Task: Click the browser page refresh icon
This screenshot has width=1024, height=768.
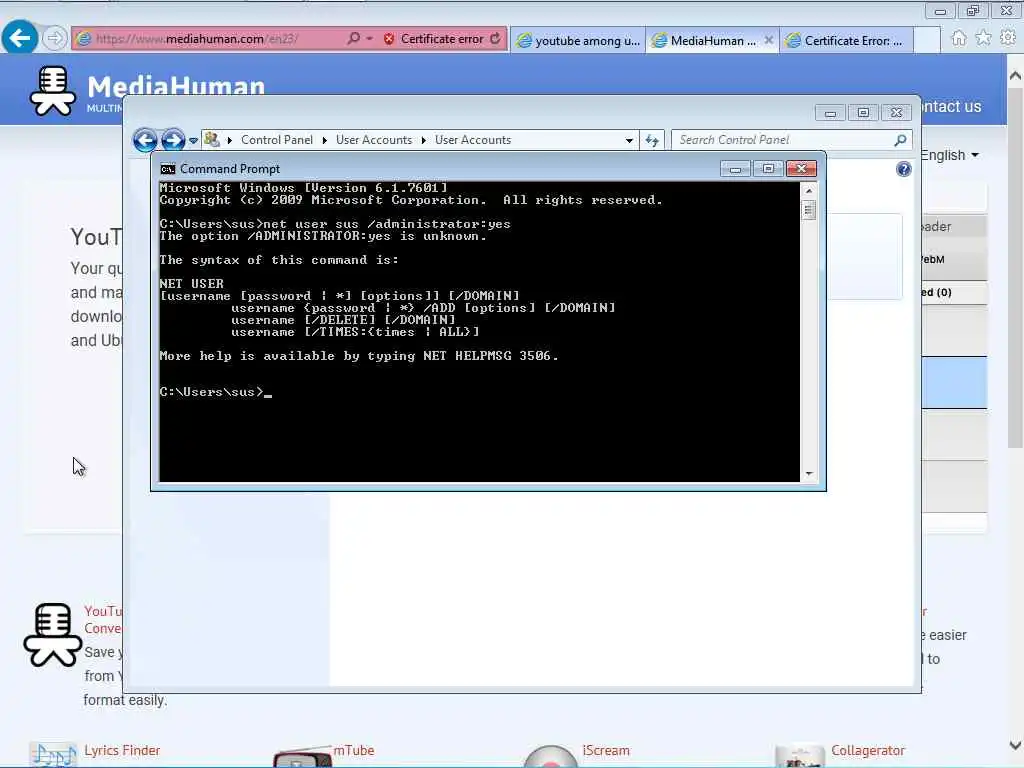Action: pyautogui.click(x=496, y=39)
